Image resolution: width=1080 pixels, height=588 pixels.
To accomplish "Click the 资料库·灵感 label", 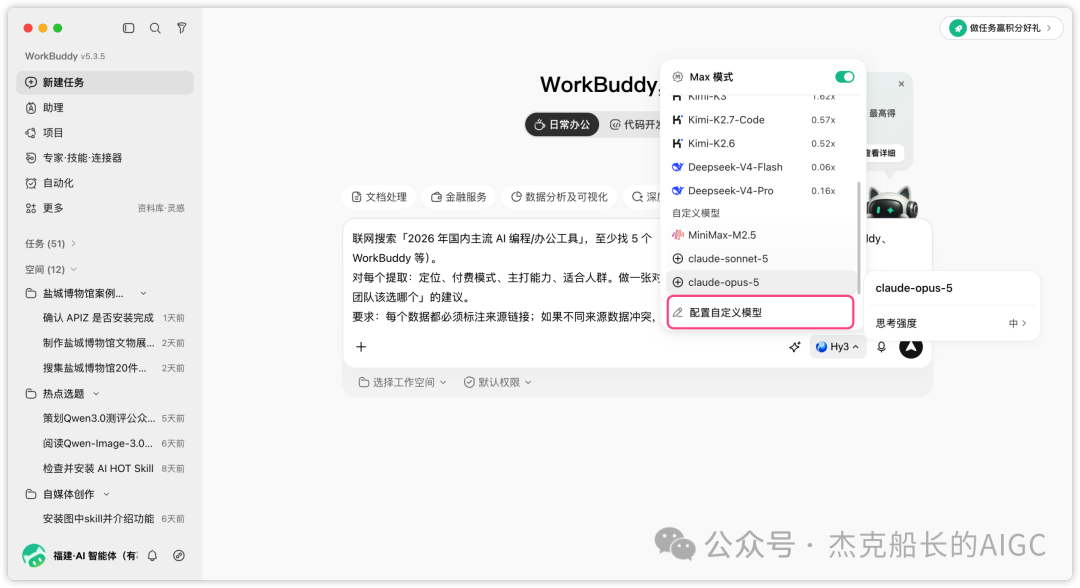I will click(x=160, y=209).
